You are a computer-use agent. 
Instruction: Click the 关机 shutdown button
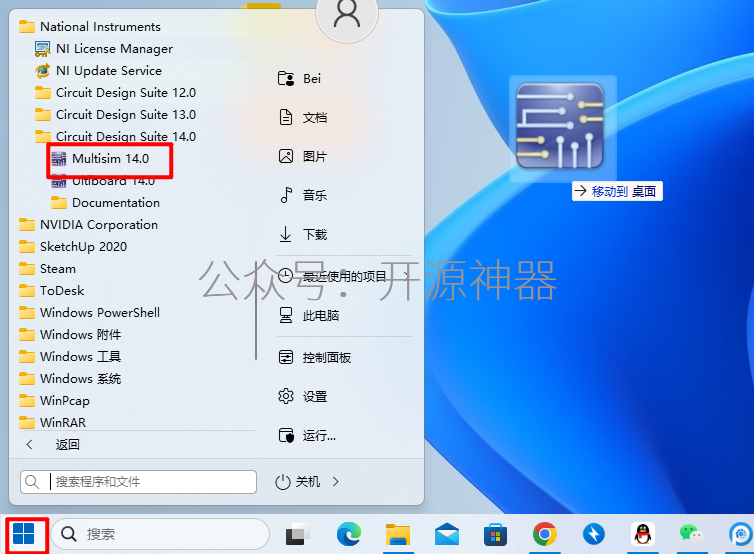coord(298,481)
